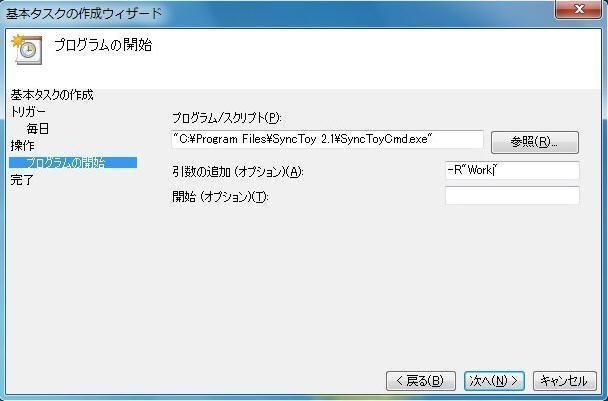608x401 pixels.
Task: Go to the トリガー step
Action: (28, 112)
